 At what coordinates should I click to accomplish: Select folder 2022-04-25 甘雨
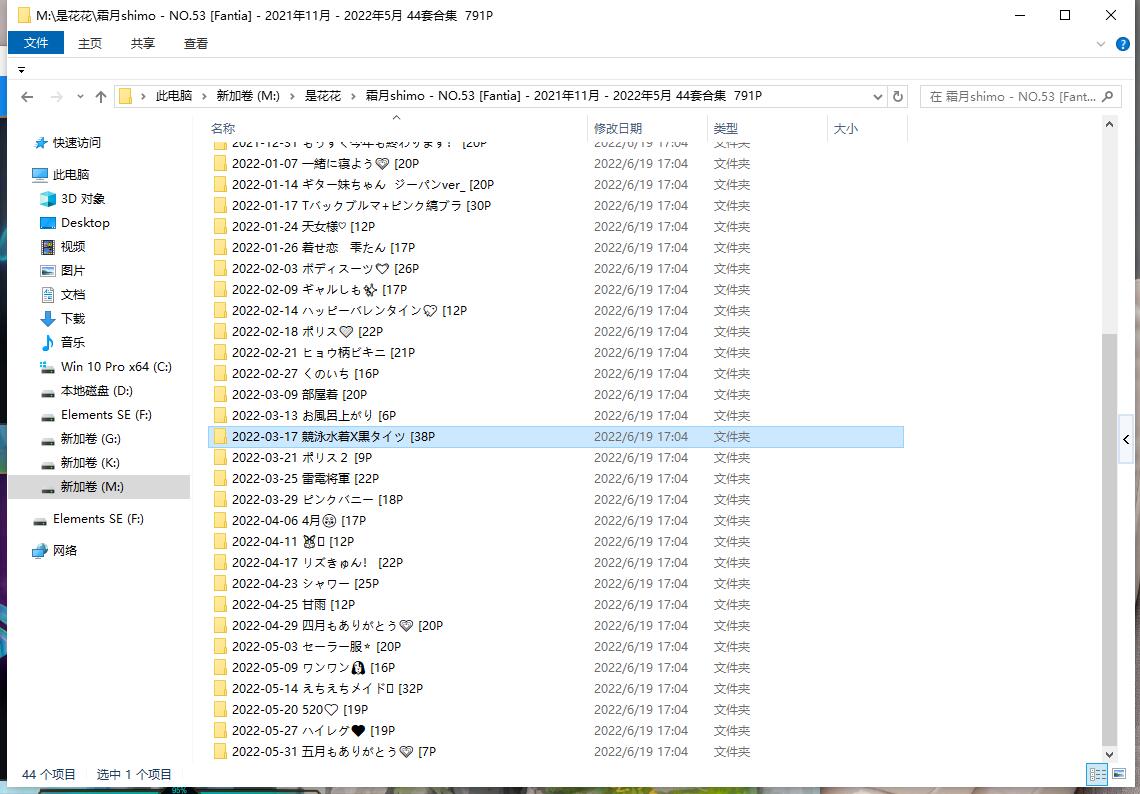[292, 605]
